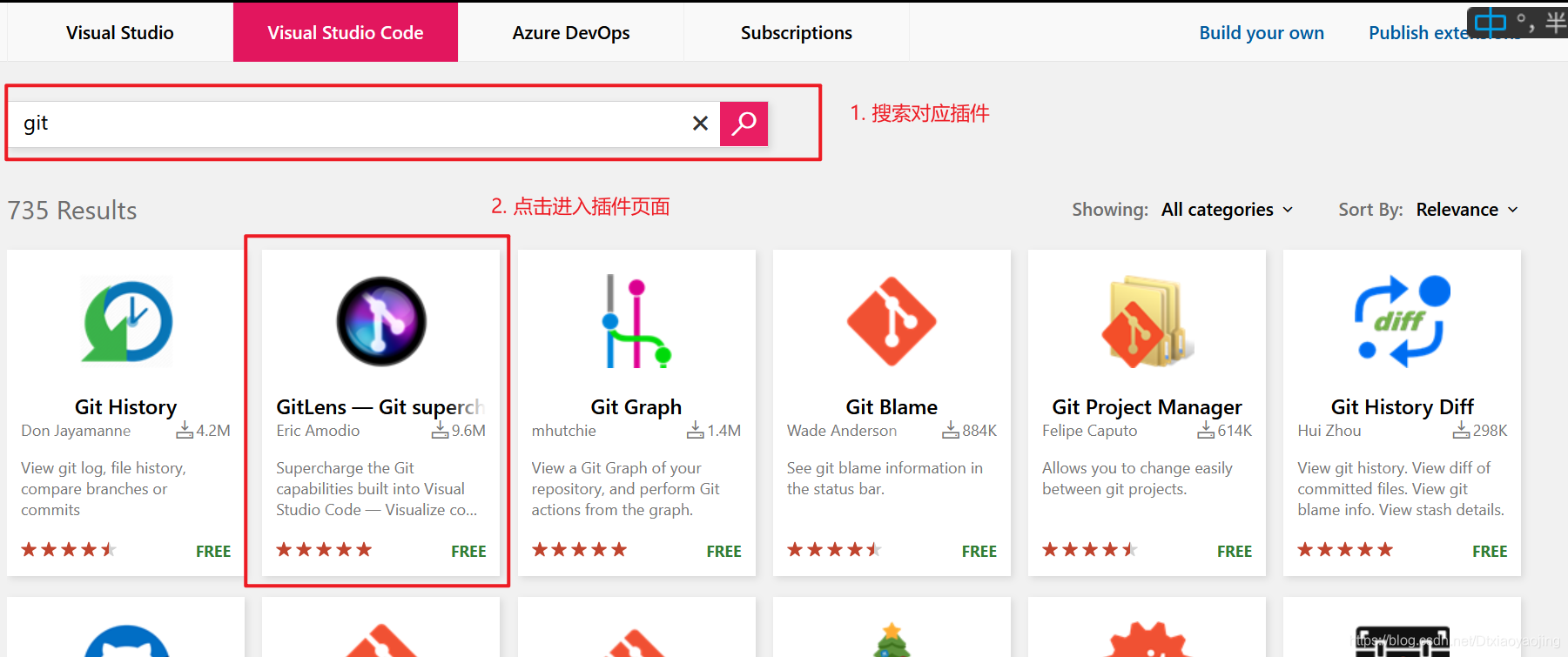Click FREE label on Git History Diff card
The image size is (1568, 657).
(x=1490, y=552)
